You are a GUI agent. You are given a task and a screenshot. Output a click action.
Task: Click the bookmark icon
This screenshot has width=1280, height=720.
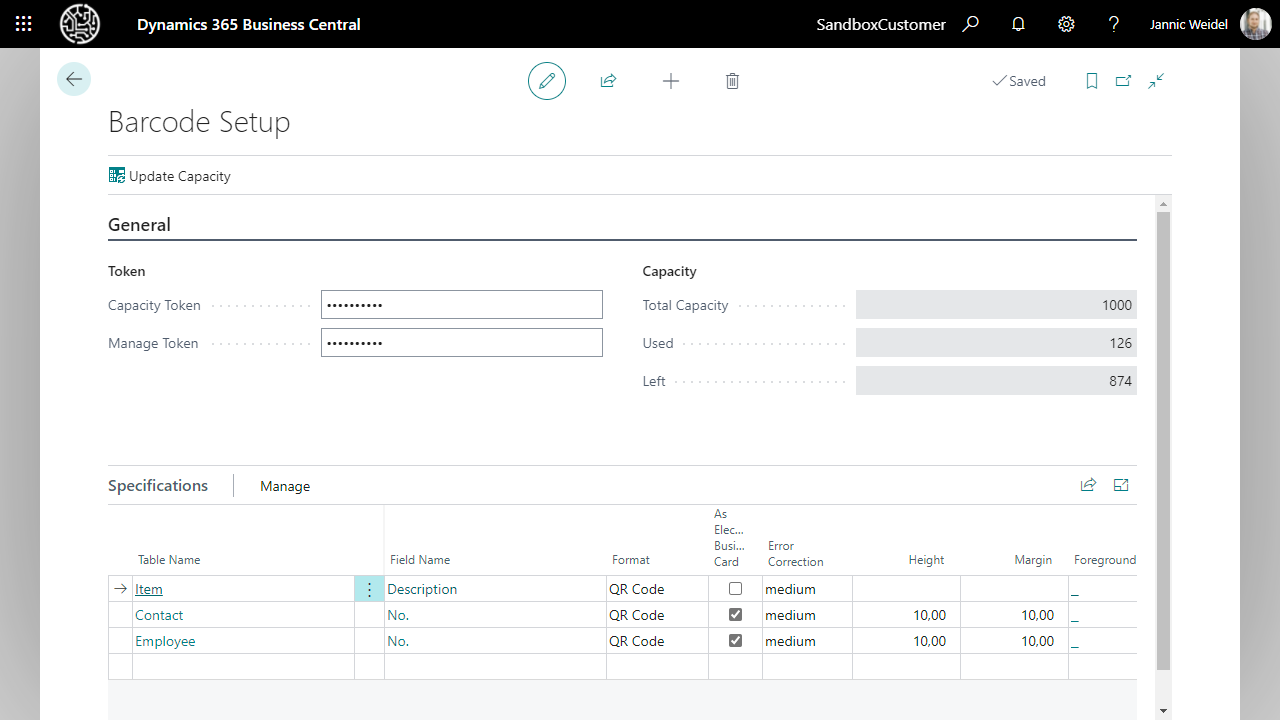(1092, 81)
